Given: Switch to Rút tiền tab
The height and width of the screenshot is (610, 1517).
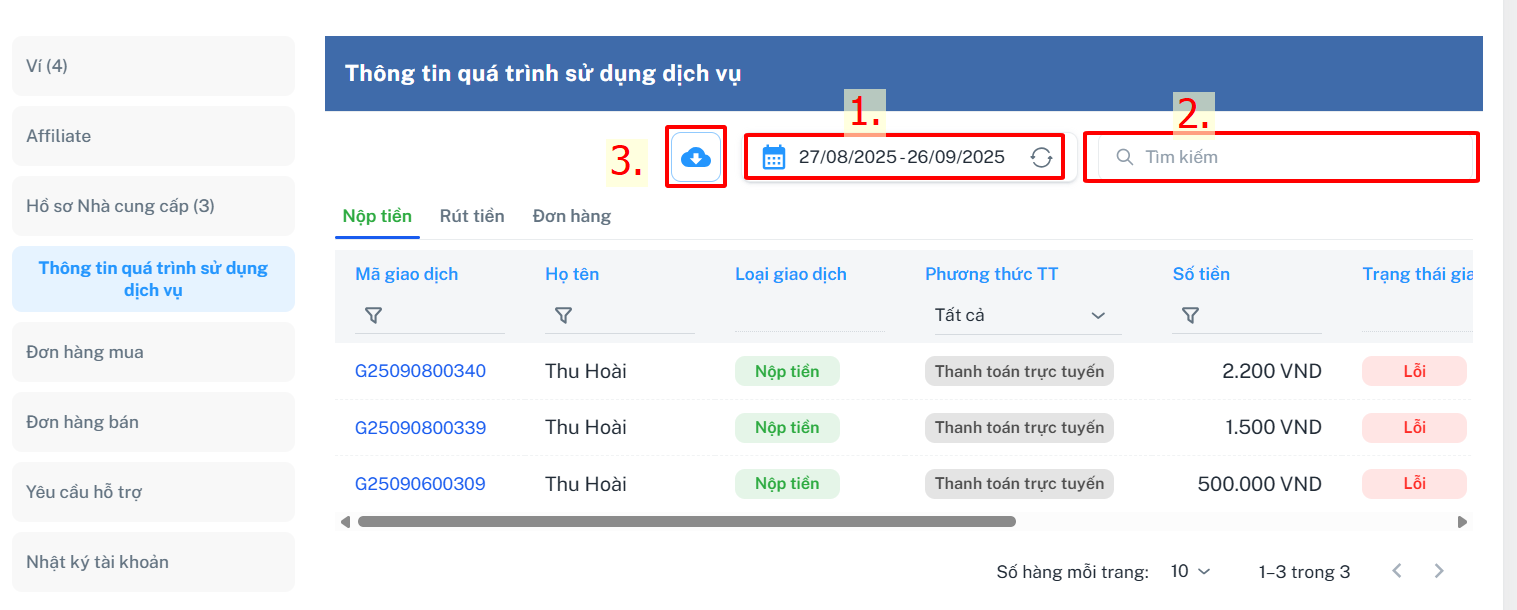Looking at the screenshot, I should pyautogui.click(x=472, y=216).
